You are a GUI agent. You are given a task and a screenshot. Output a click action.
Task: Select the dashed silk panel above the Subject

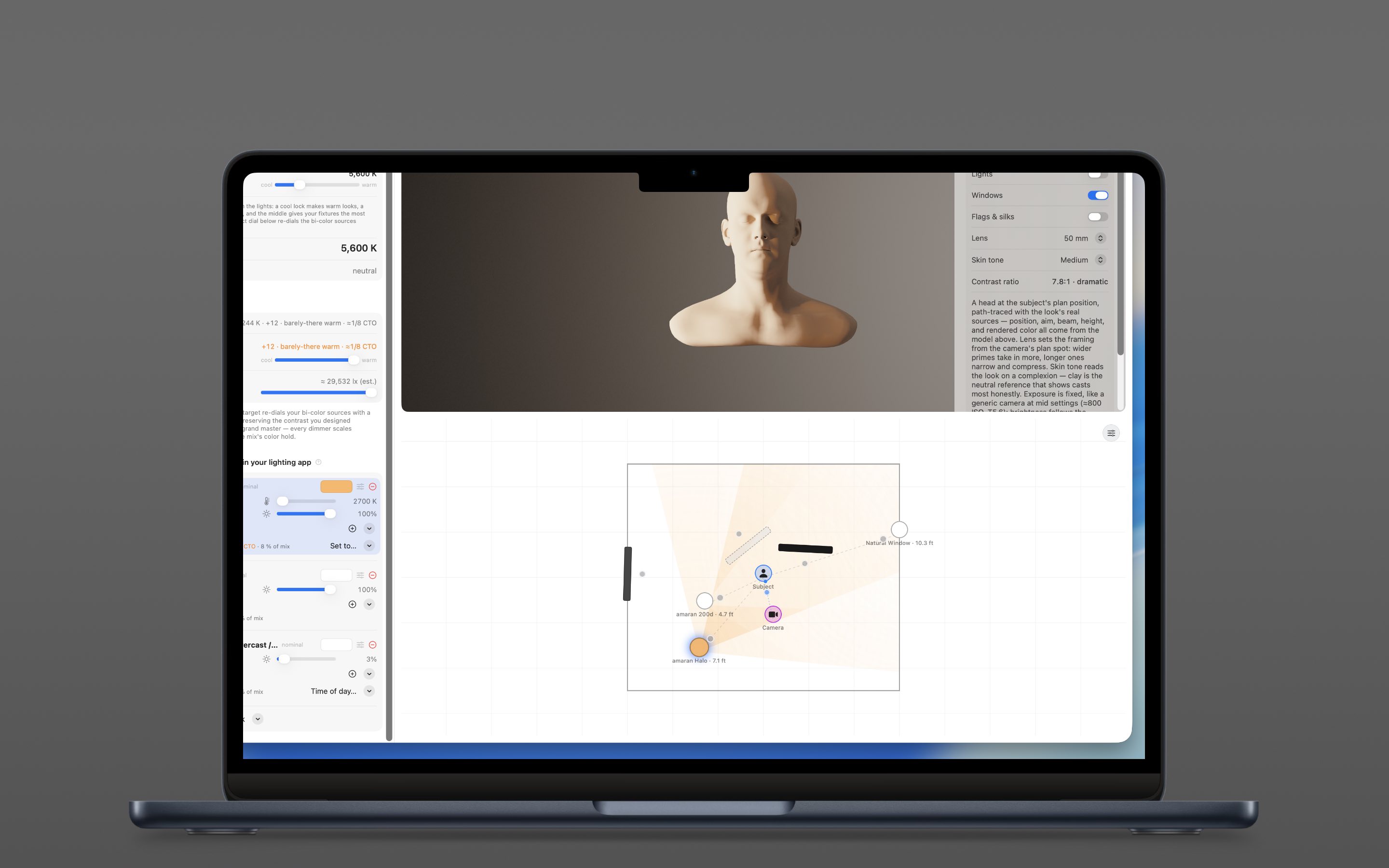[x=748, y=545]
